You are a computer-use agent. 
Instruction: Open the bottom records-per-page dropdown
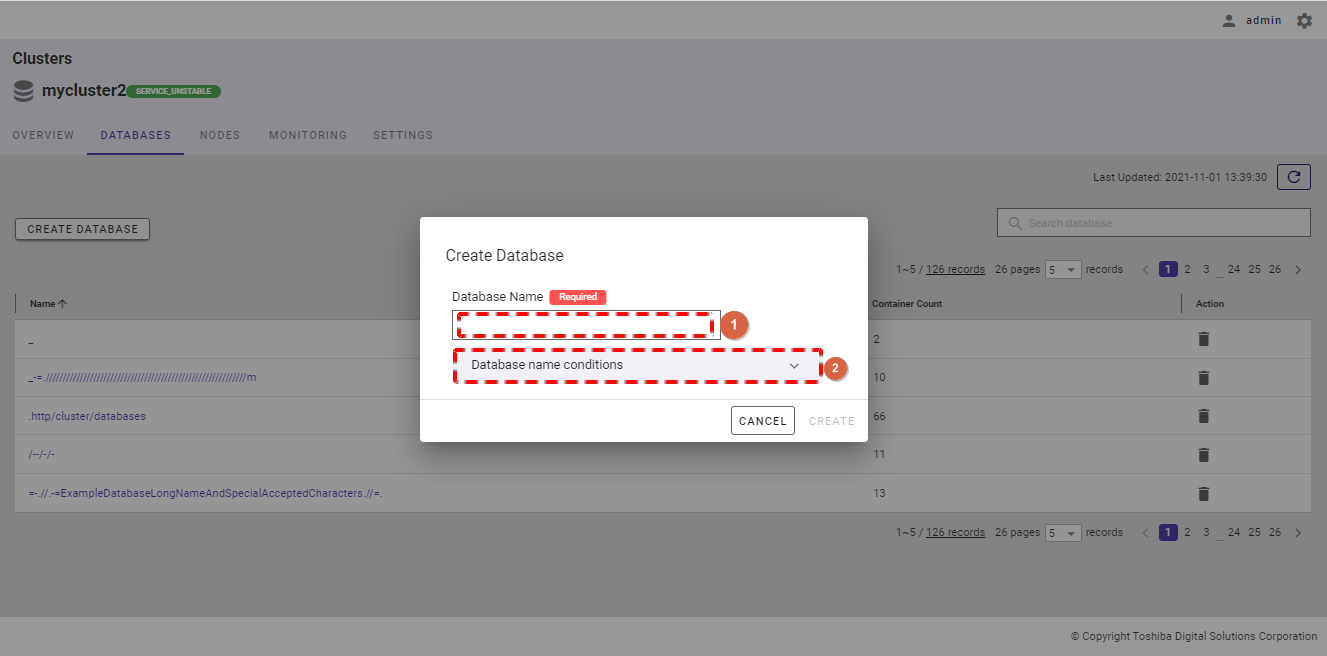point(1063,533)
